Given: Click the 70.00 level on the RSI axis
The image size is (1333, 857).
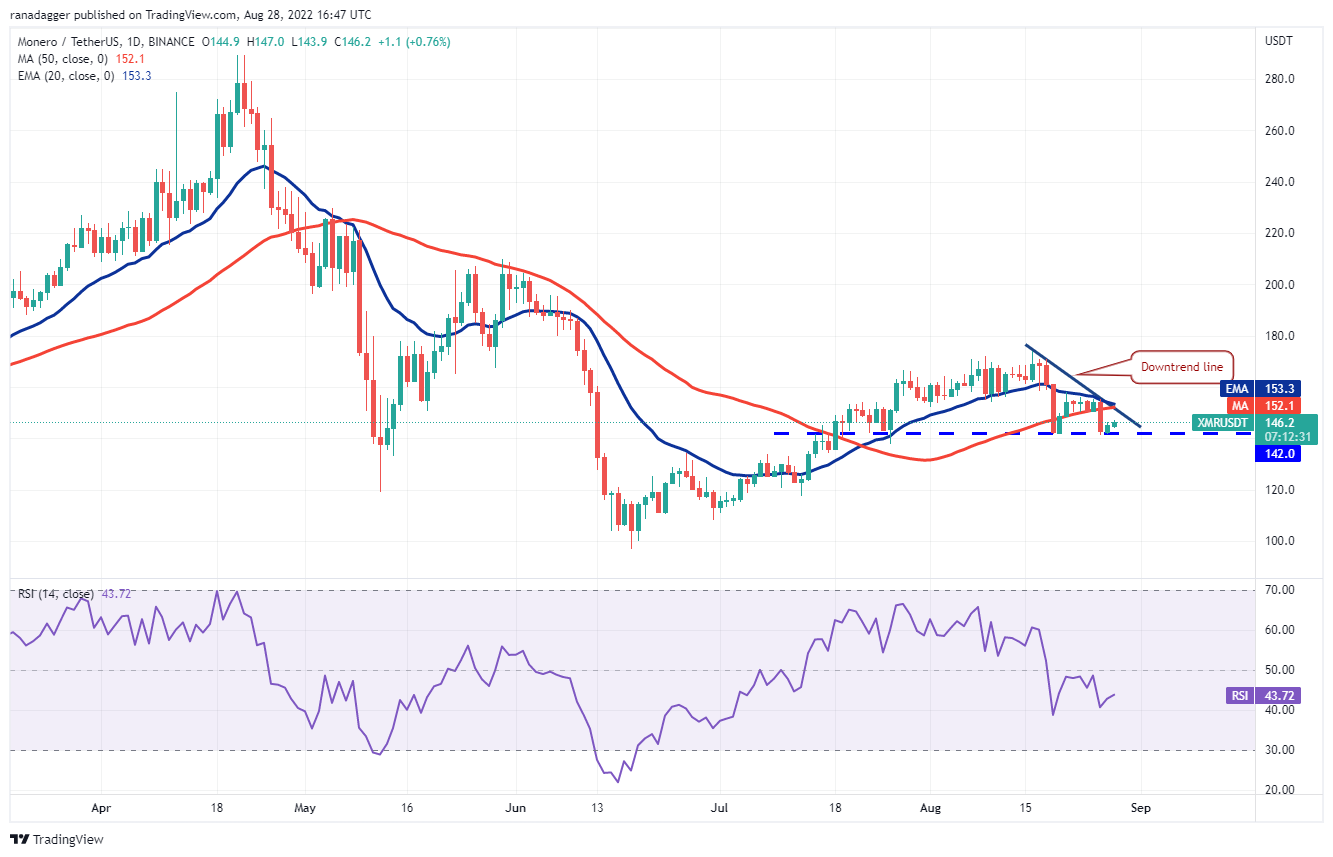Looking at the screenshot, I should (x=1281, y=590).
